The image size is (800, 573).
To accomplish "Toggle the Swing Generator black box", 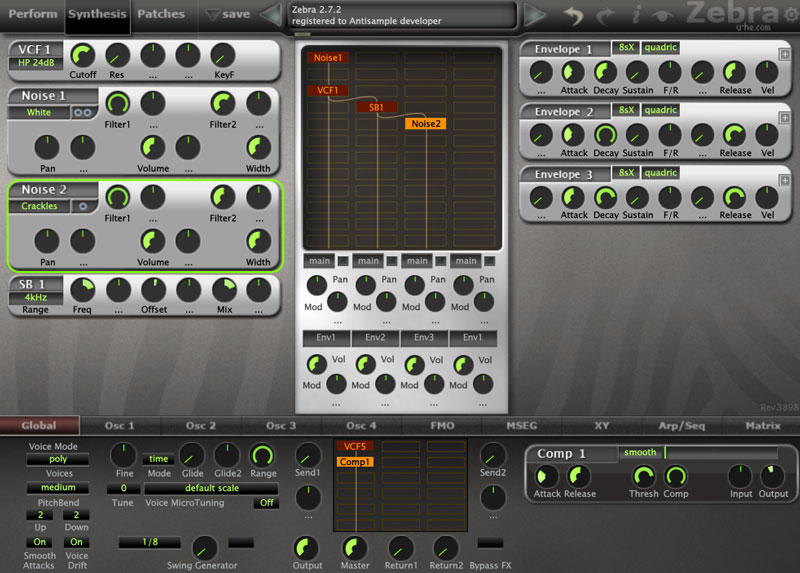I will pyautogui.click(x=241, y=543).
